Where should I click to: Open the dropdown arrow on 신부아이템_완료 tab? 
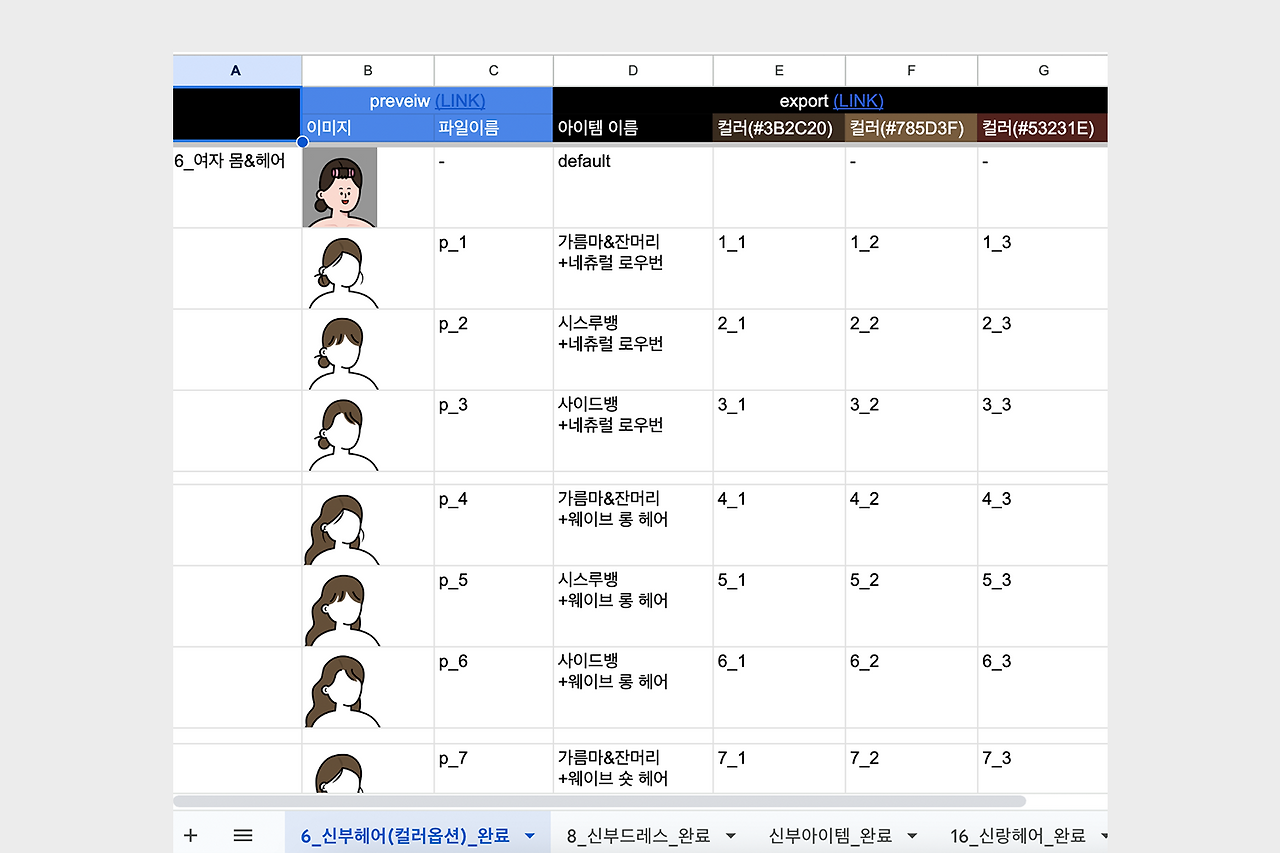point(911,835)
